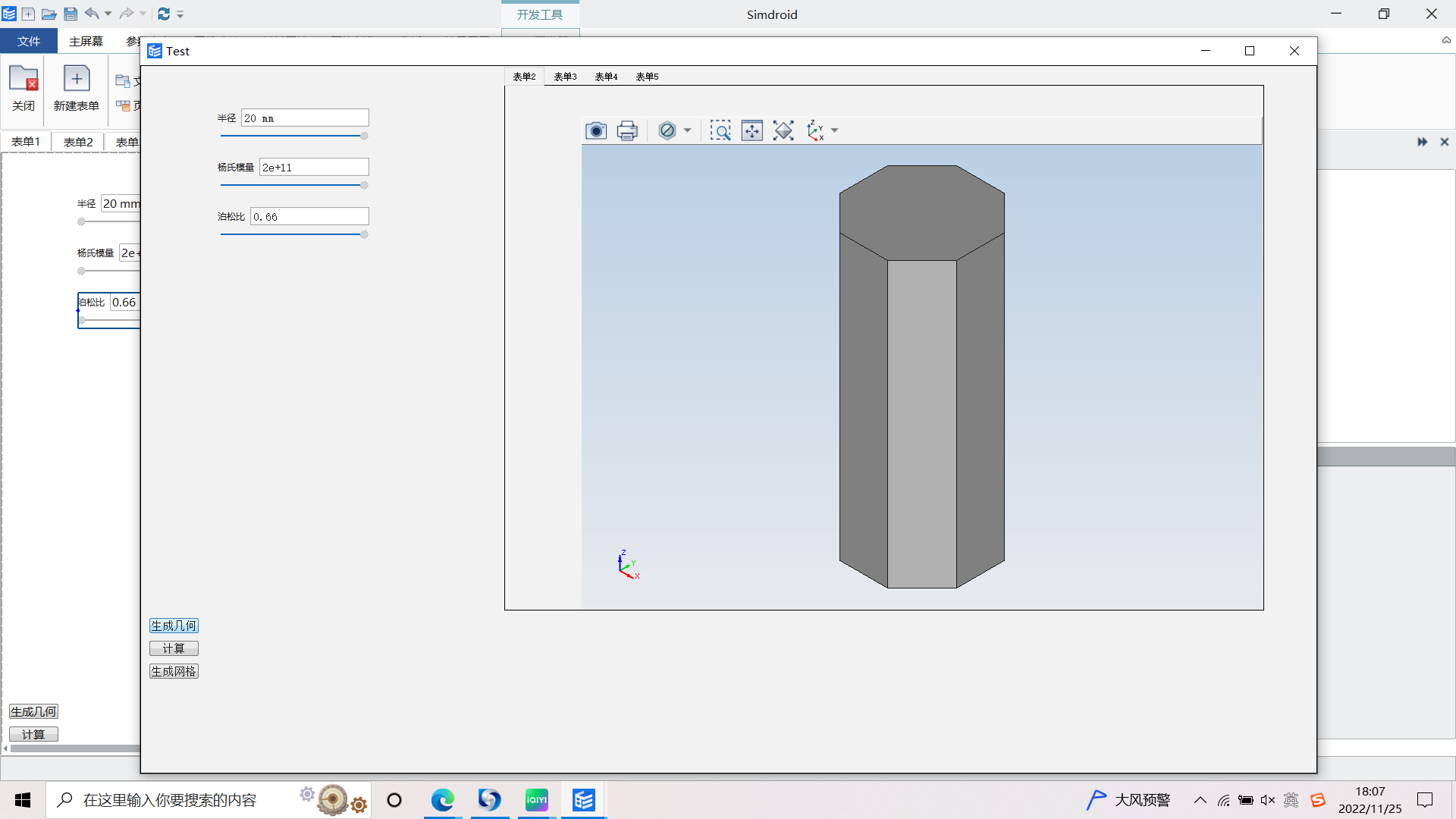The width and height of the screenshot is (1456, 819).
Task: Click the folder-copy icon in ribbon
Action: point(123,80)
